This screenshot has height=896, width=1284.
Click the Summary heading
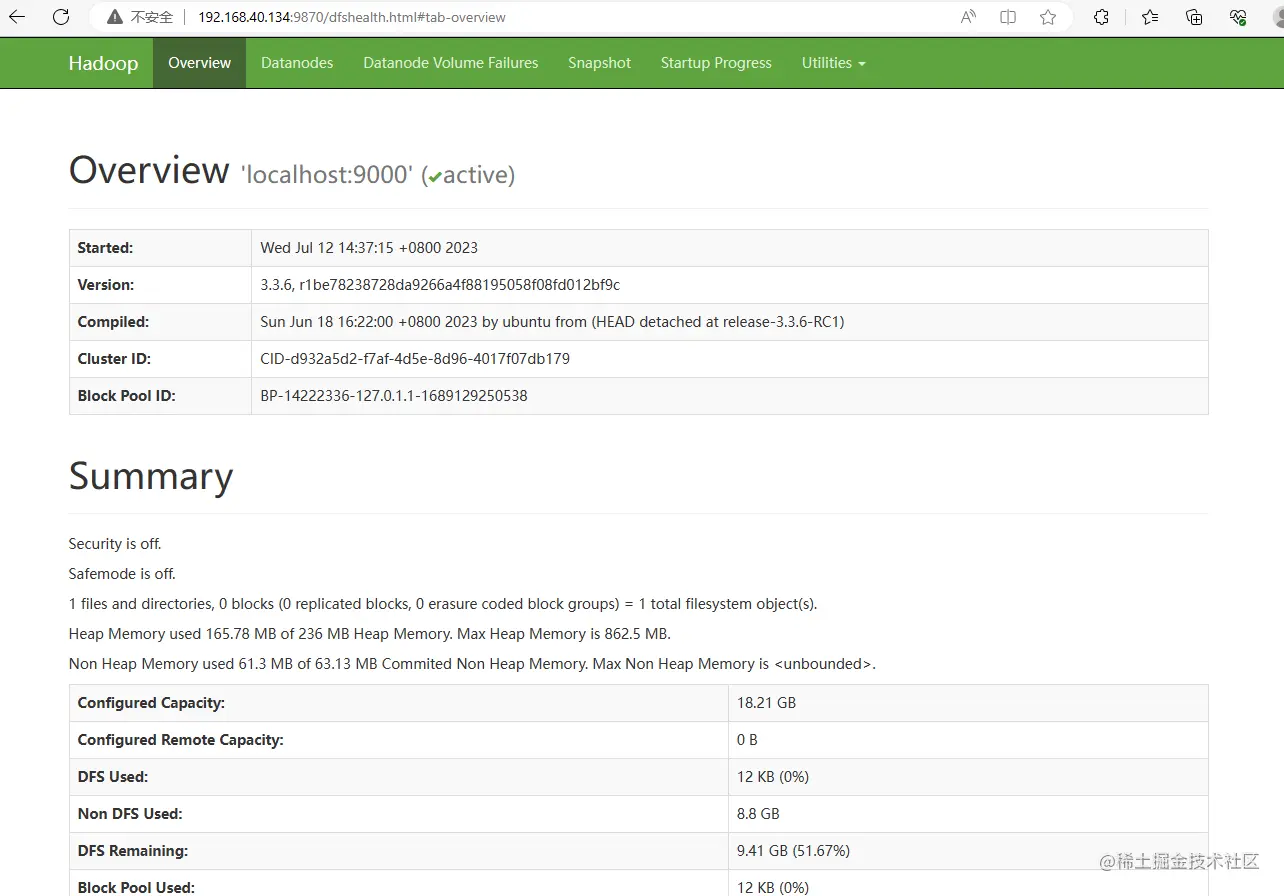pos(151,476)
